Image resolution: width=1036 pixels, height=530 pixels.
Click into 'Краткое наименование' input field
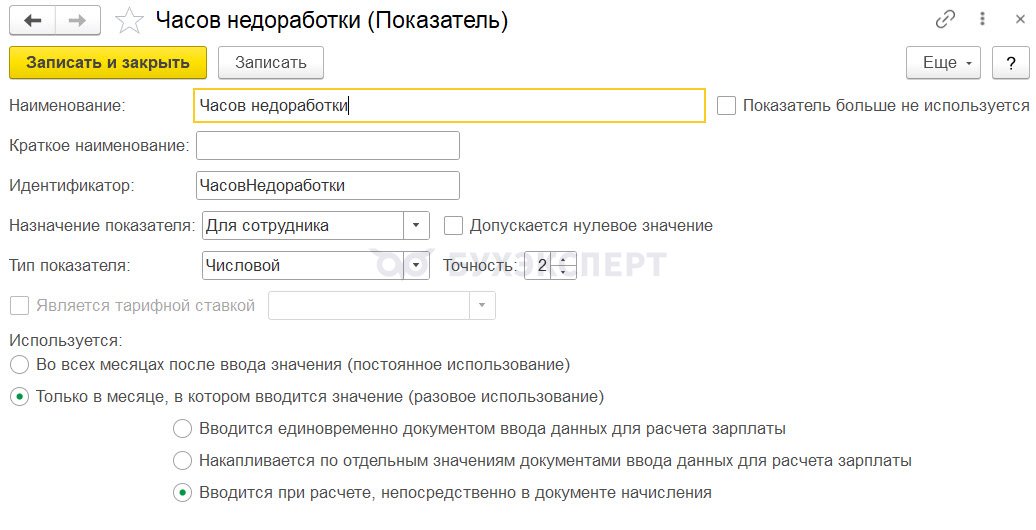(x=328, y=145)
